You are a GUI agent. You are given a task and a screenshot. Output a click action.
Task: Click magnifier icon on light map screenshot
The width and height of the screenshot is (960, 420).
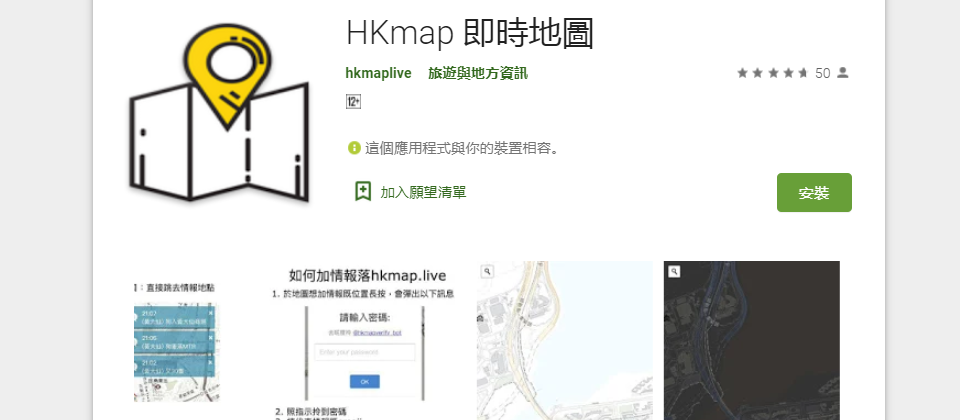(487, 271)
